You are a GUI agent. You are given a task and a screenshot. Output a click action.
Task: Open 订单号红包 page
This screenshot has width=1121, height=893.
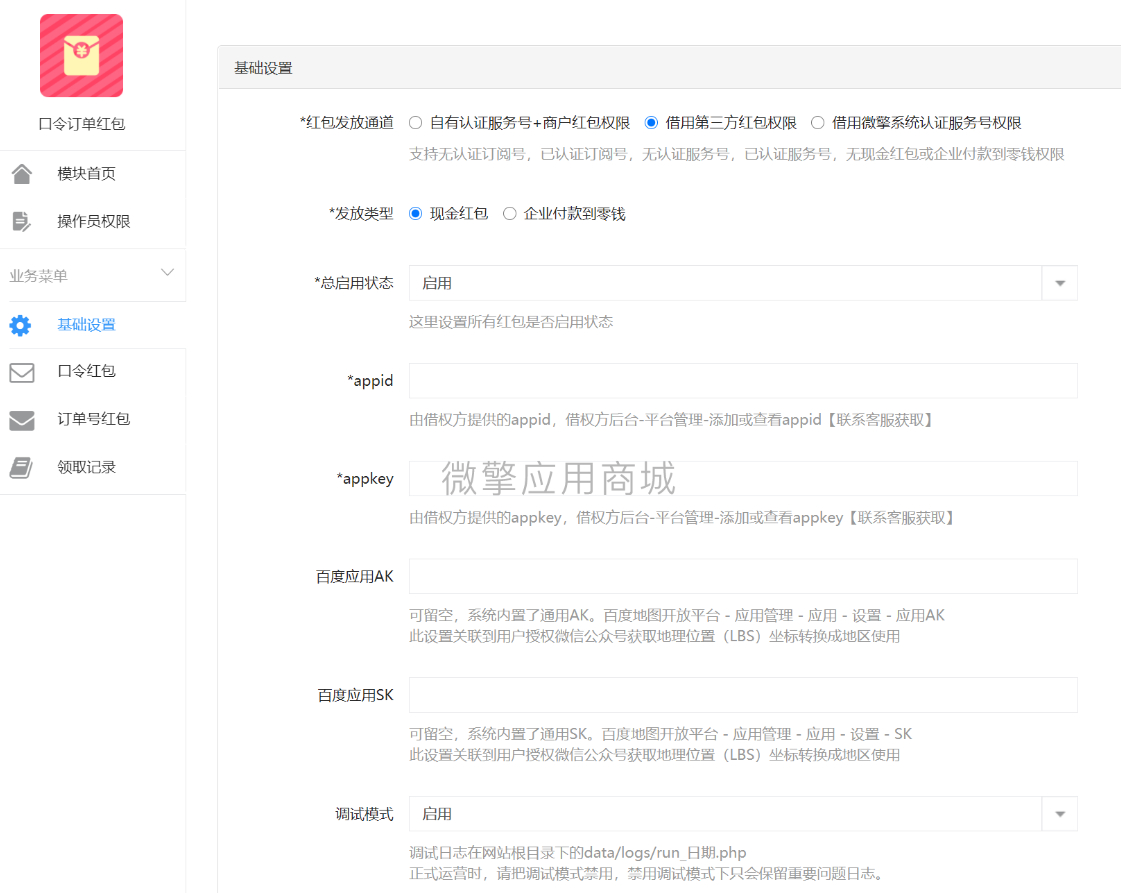click(93, 420)
